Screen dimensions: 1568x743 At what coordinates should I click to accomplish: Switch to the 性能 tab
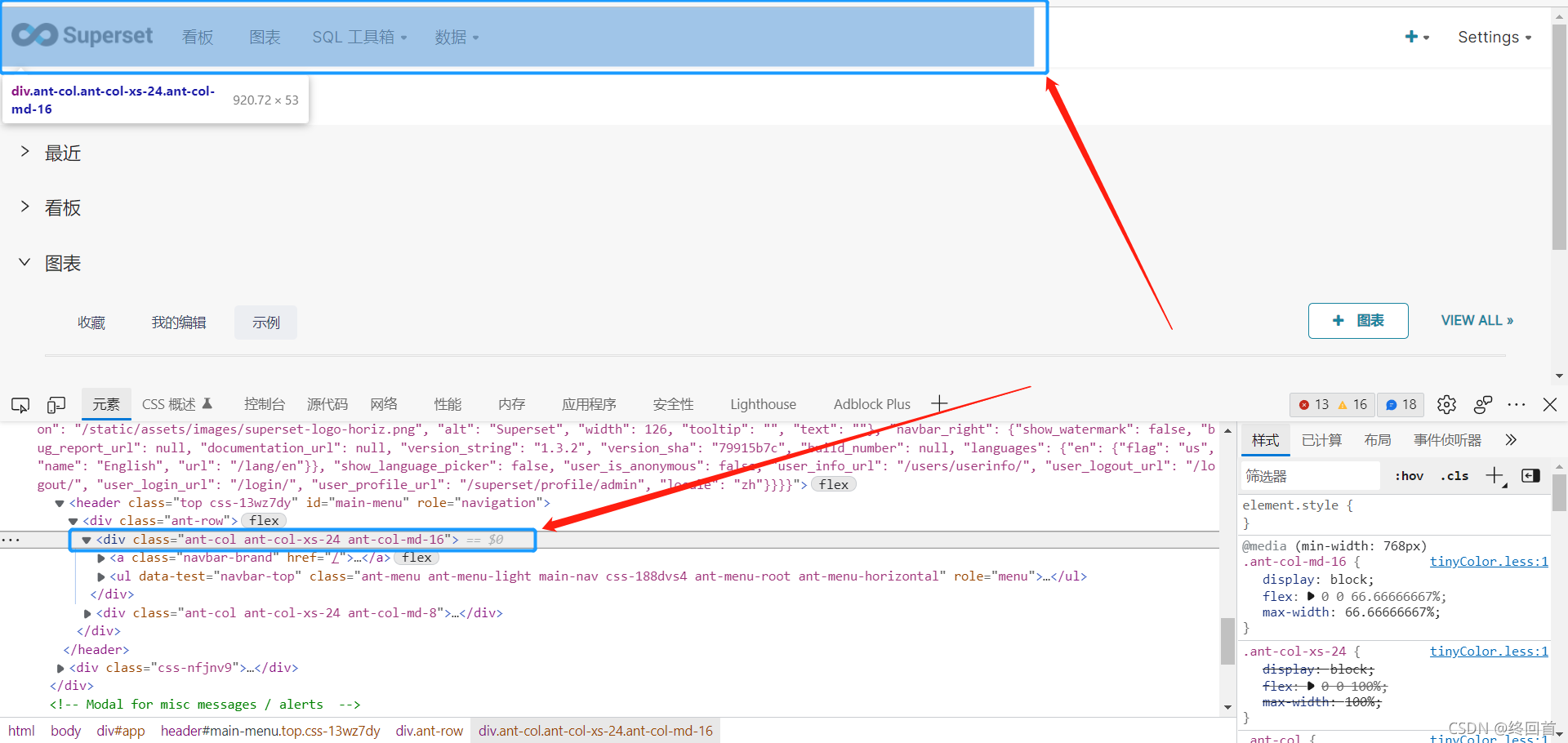448,404
